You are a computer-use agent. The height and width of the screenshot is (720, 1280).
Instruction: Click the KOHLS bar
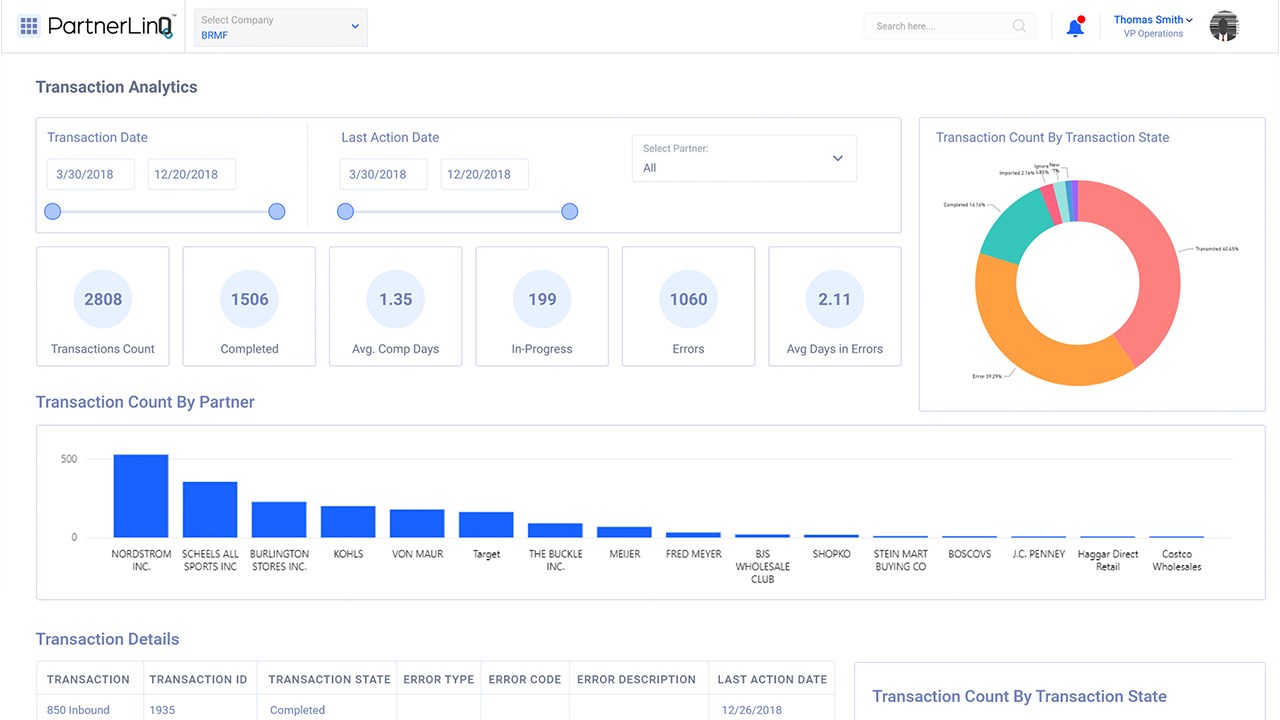point(348,522)
